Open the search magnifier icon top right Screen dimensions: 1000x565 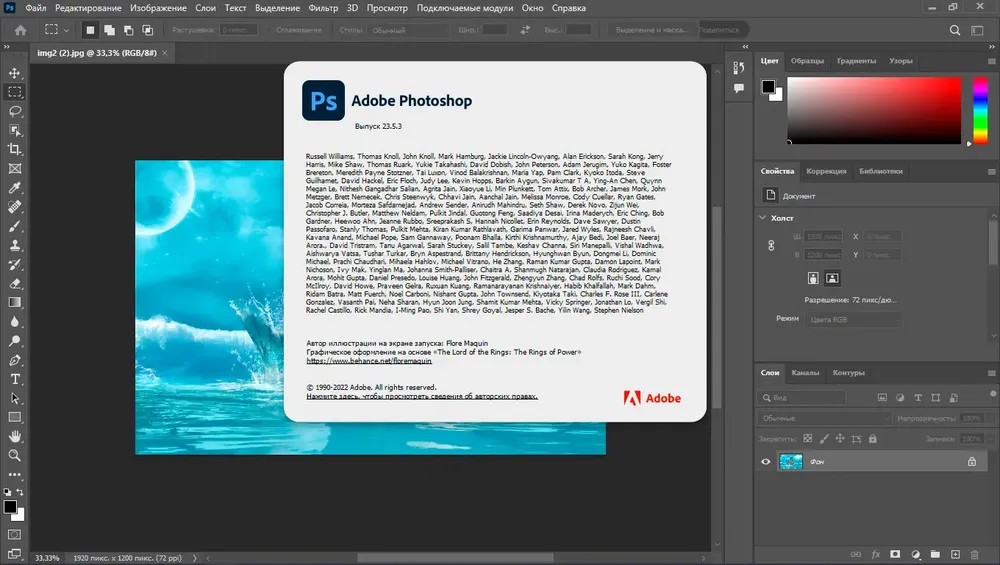(955, 30)
